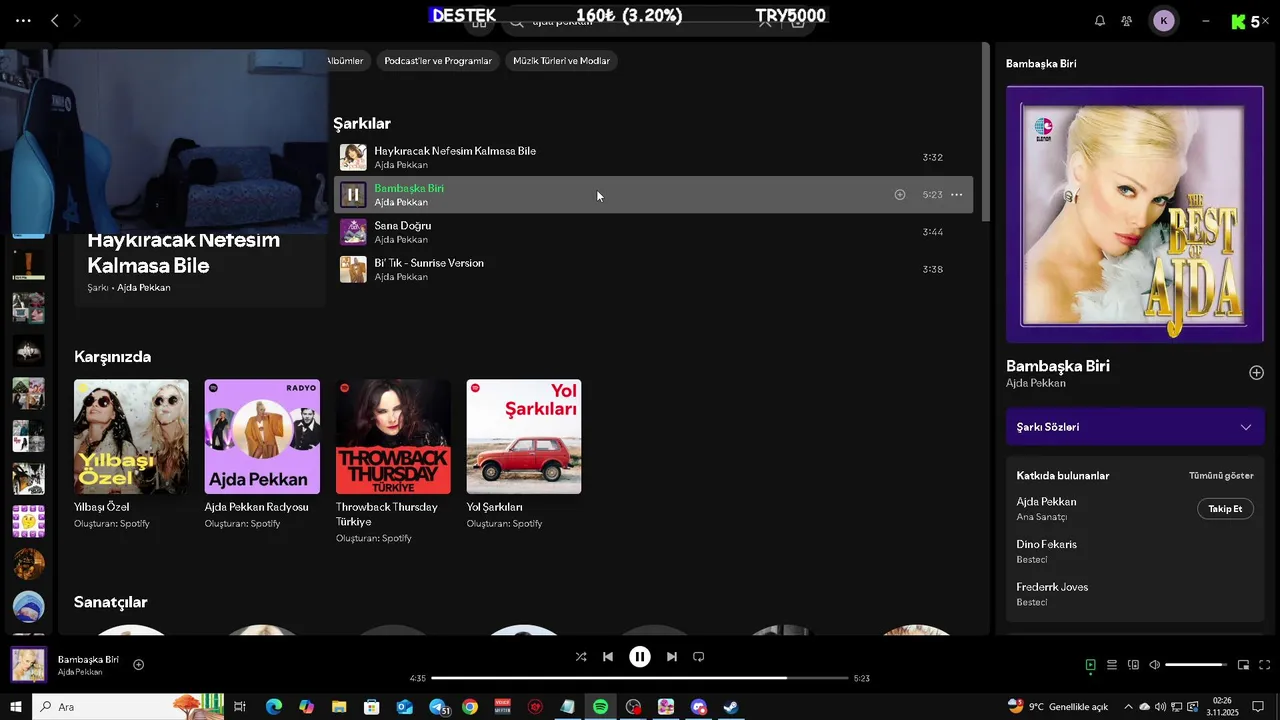1280x720 pixels.
Task: Click Sana Doğru album thumbnail
Action: pos(353,232)
